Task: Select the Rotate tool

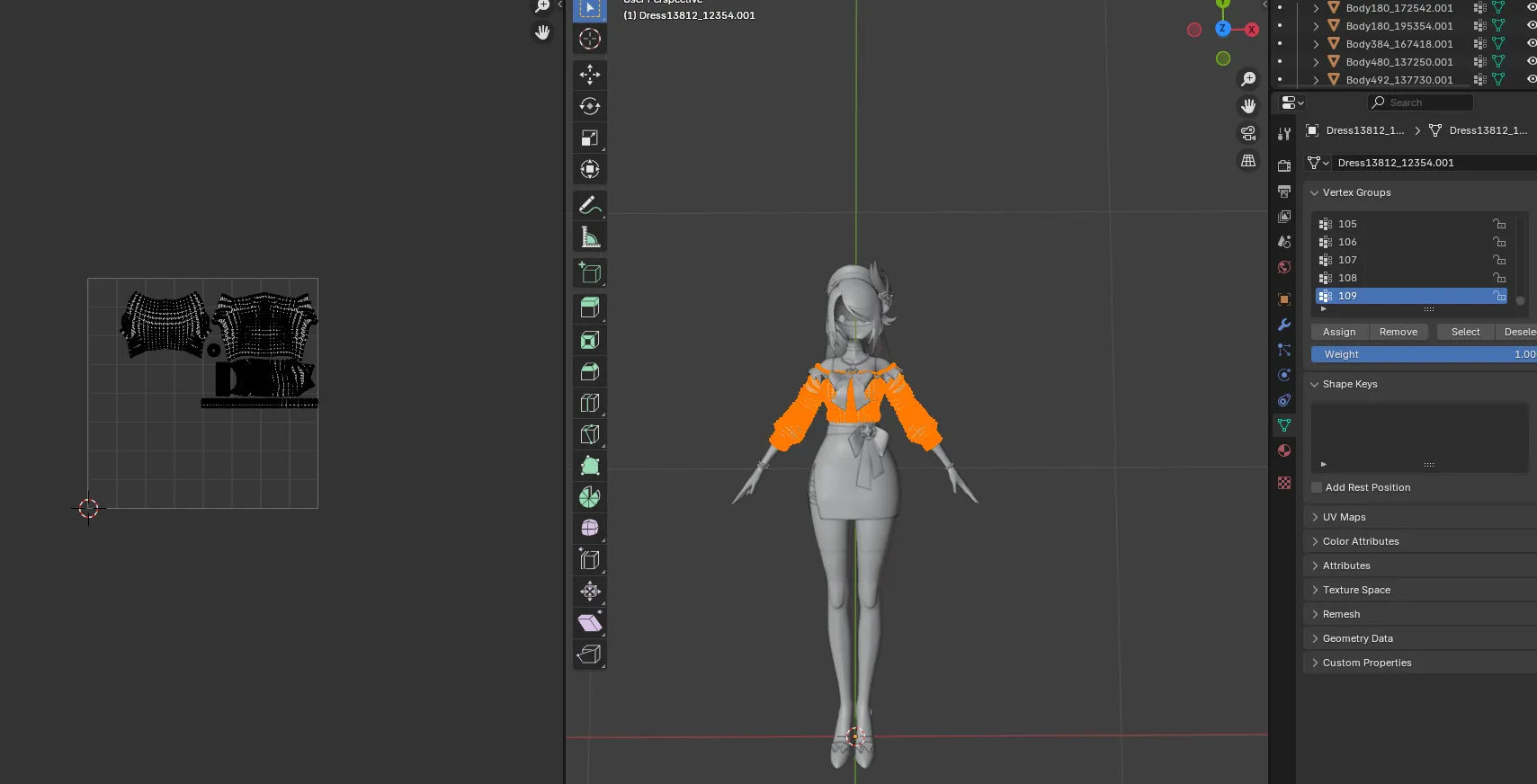Action: (x=590, y=106)
